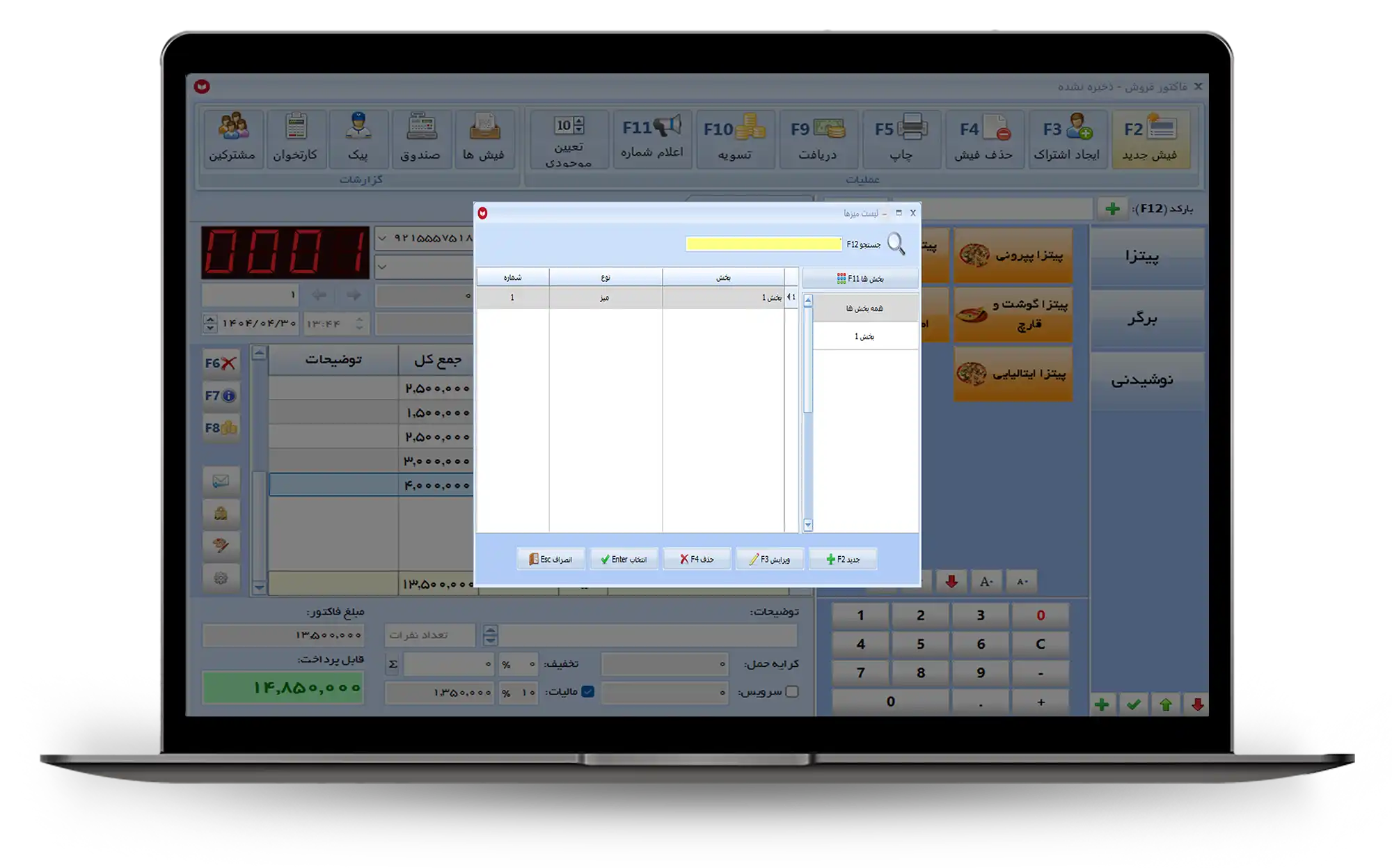Click the envelope icon in left sidebar

click(221, 481)
